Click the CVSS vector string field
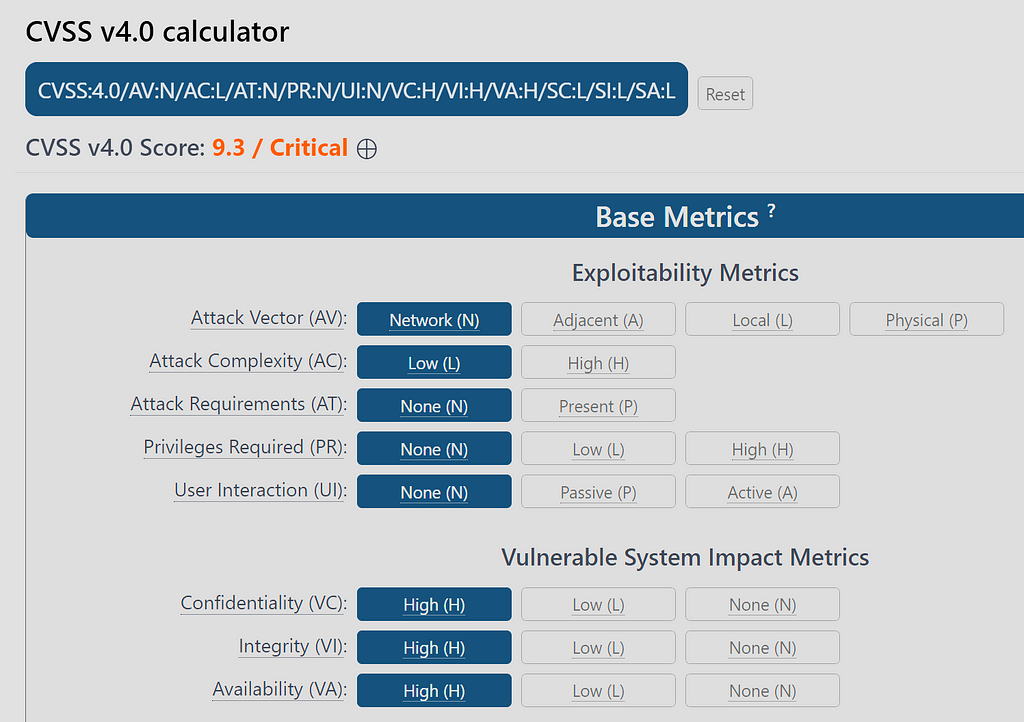1024x722 pixels. (356, 91)
